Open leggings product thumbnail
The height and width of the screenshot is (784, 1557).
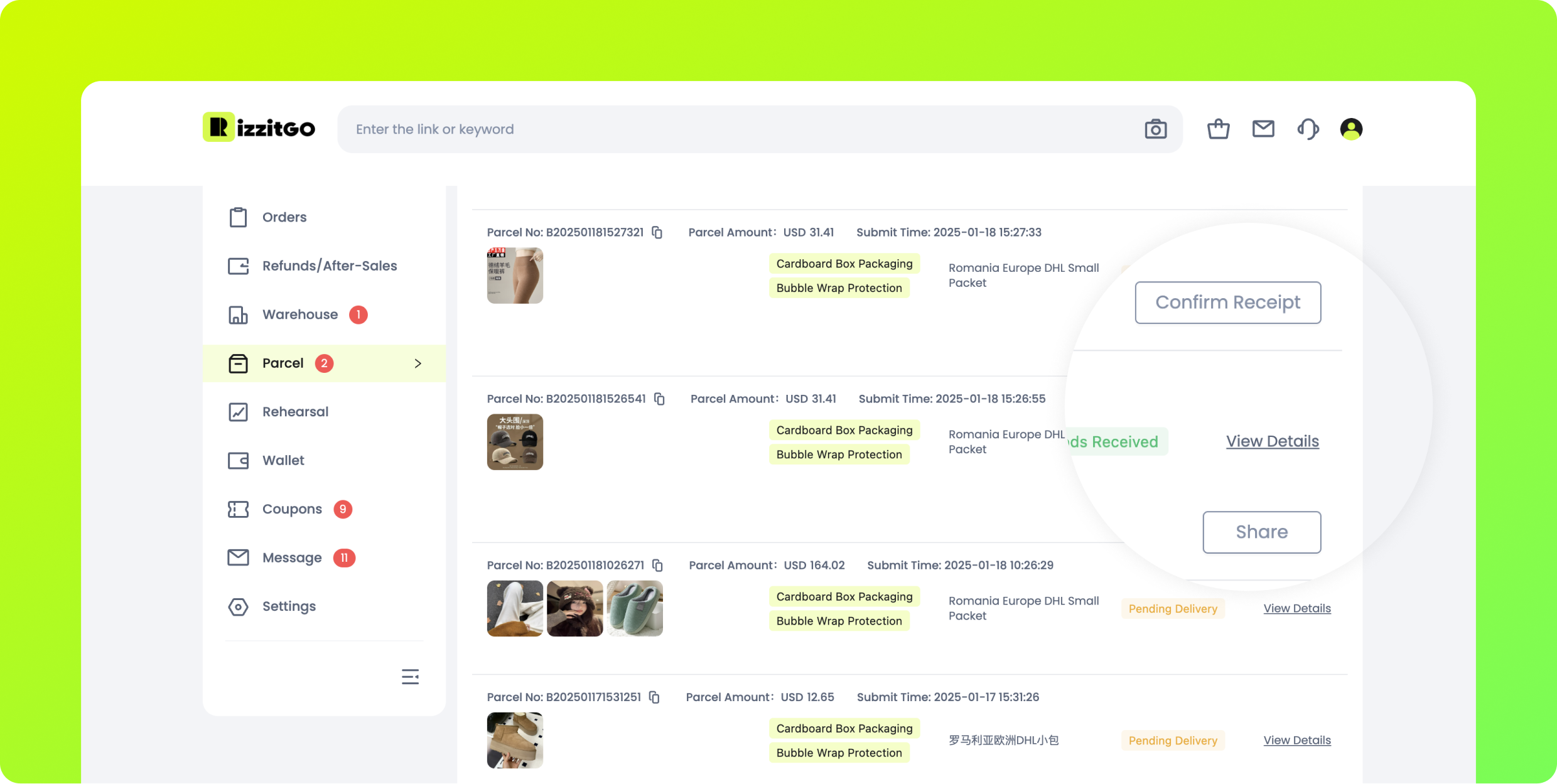tap(515, 276)
